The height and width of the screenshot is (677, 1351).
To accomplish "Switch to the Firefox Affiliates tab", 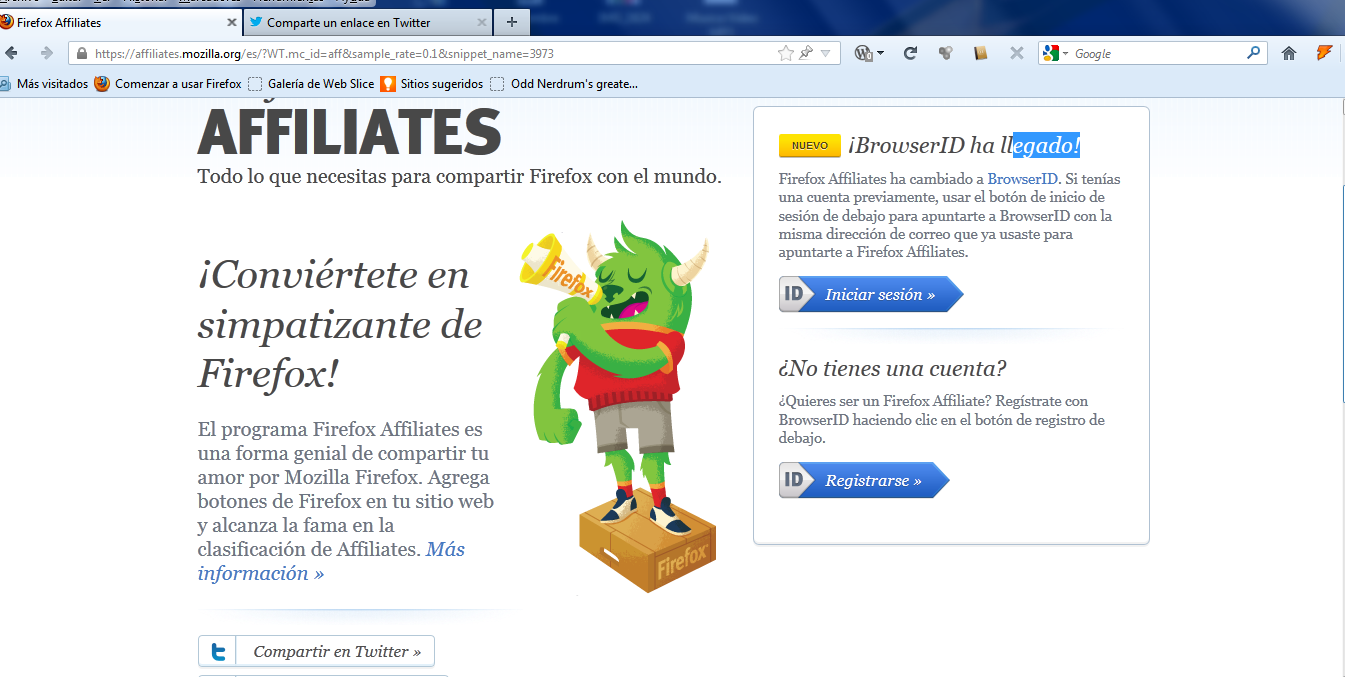I will (x=120, y=22).
